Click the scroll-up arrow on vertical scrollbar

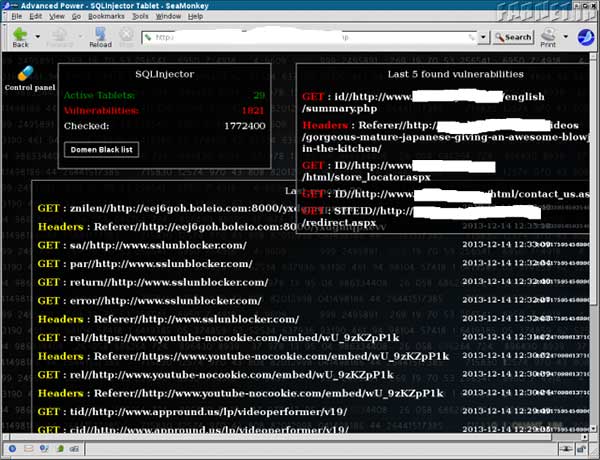tap(593, 57)
